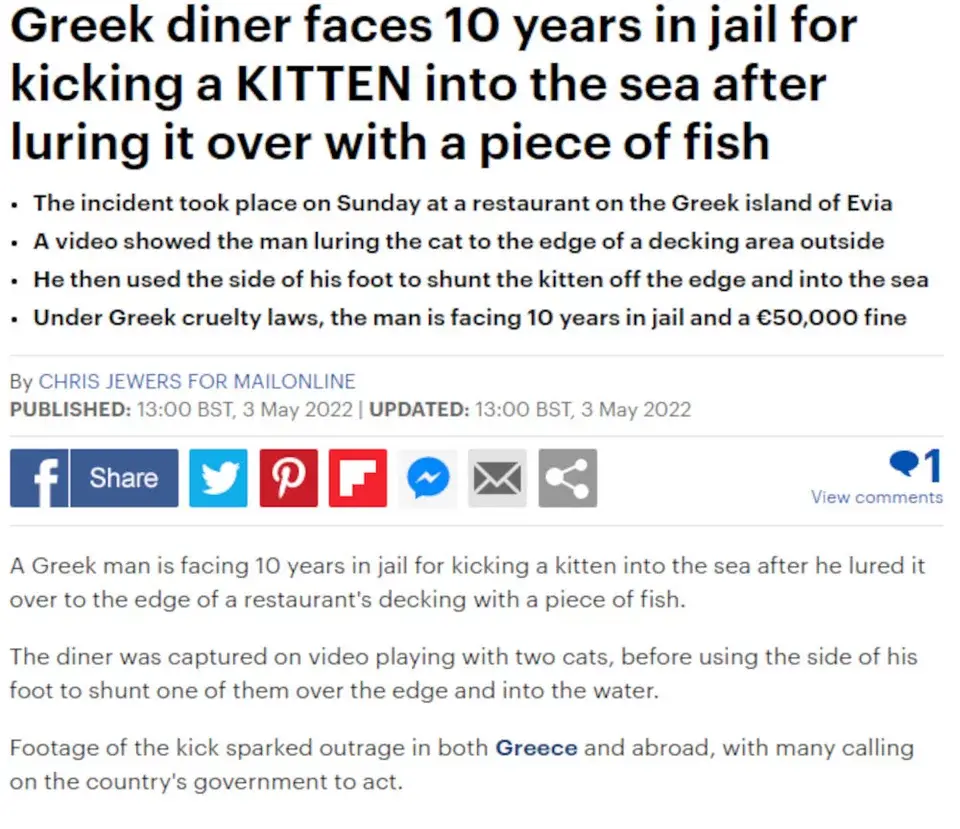This screenshot has width=960, height=829.
Task: Click the comment bubble count icon
Action: click(x=914, y=465)
